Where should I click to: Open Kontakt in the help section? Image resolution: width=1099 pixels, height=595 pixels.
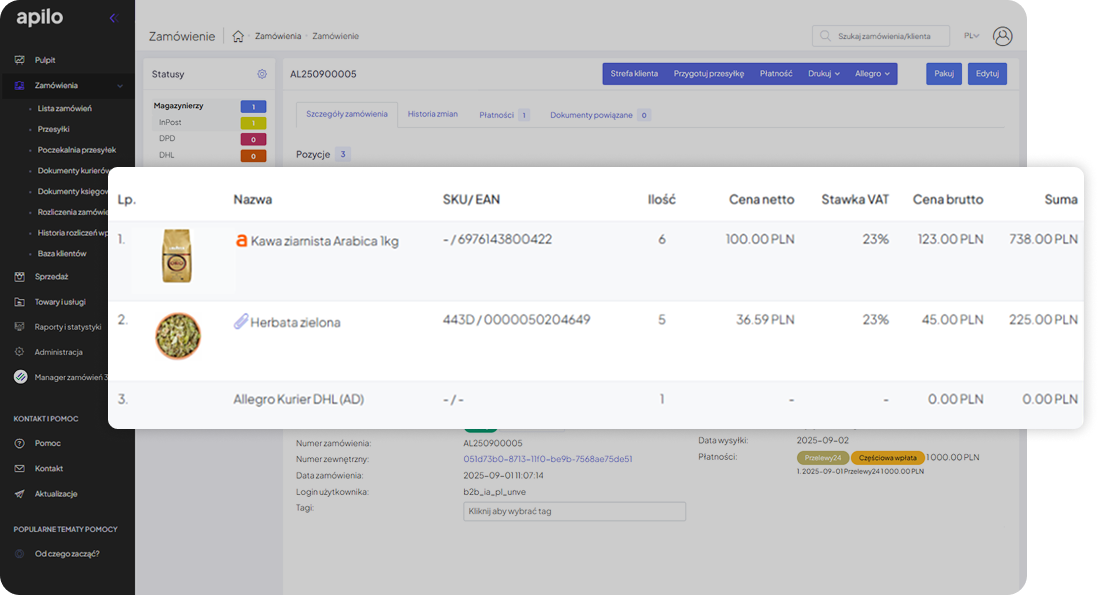49,468
